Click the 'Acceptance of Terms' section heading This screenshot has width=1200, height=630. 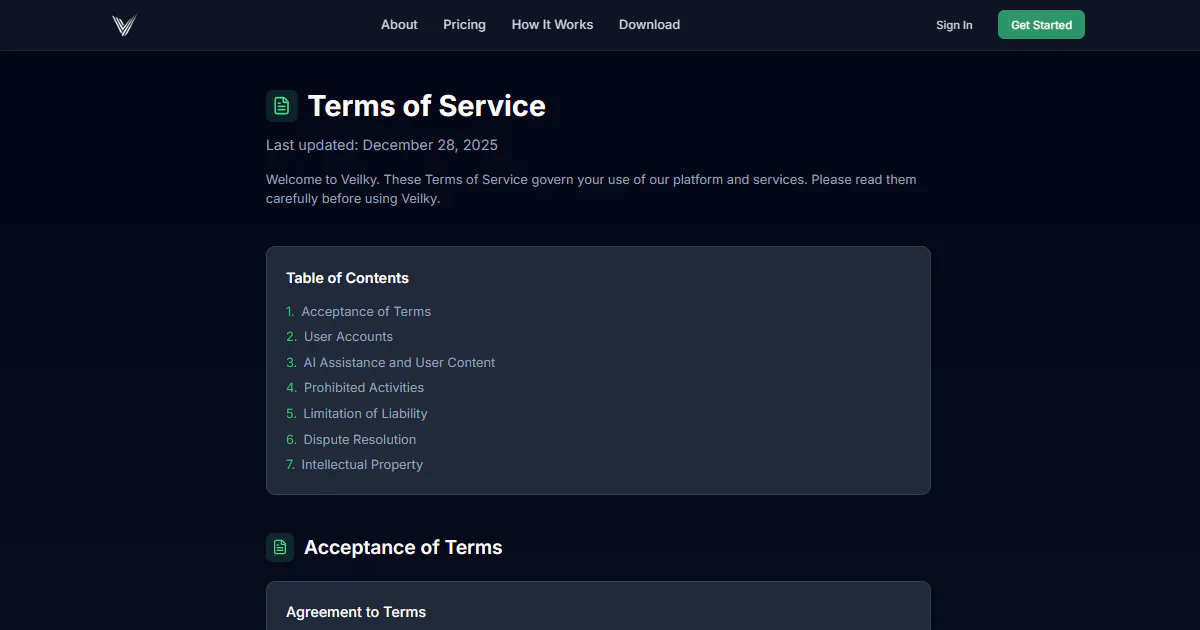(403, 547)
